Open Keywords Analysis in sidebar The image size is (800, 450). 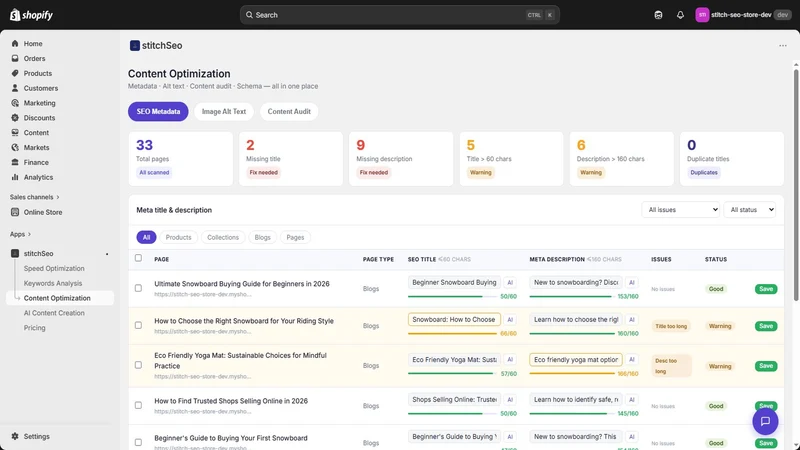point(53,283)
